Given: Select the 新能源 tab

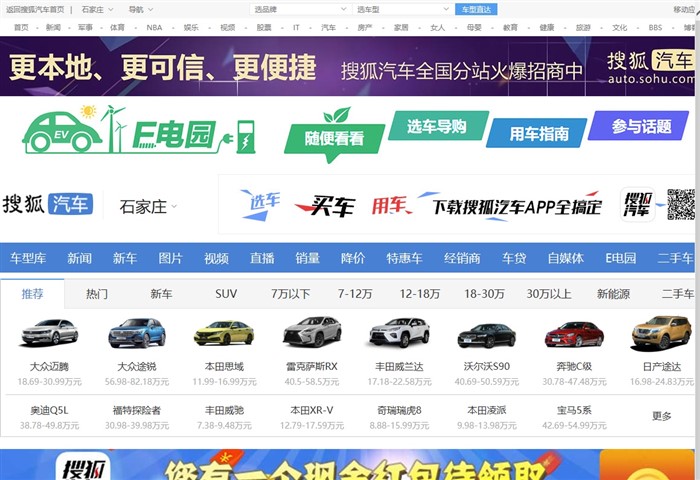Looking at the screenshot, I should click(x=613, y=294).
